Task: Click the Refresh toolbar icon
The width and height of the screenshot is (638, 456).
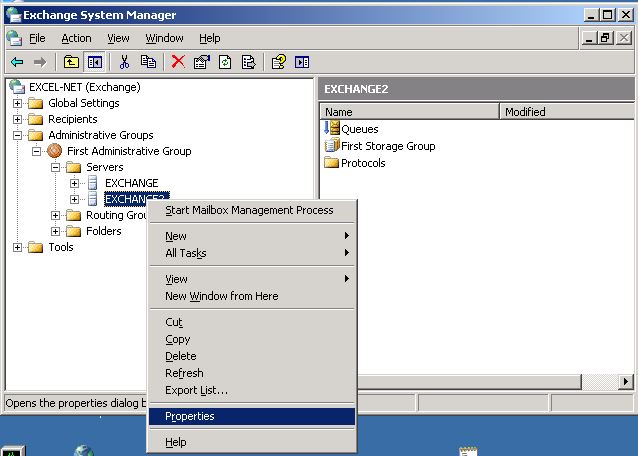Action: pyautogui.click(x=225, y=62)
